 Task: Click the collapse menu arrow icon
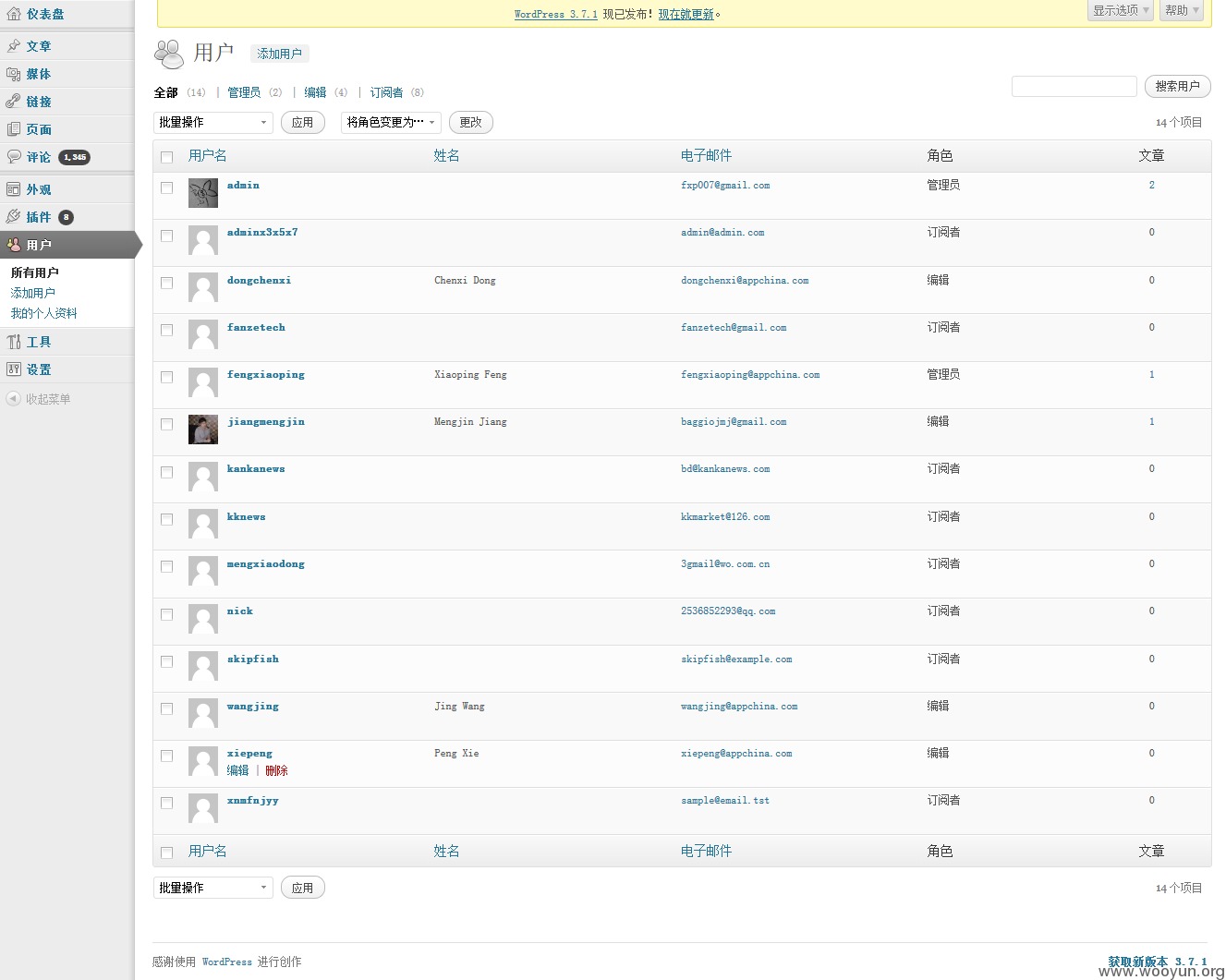[13, 399]
